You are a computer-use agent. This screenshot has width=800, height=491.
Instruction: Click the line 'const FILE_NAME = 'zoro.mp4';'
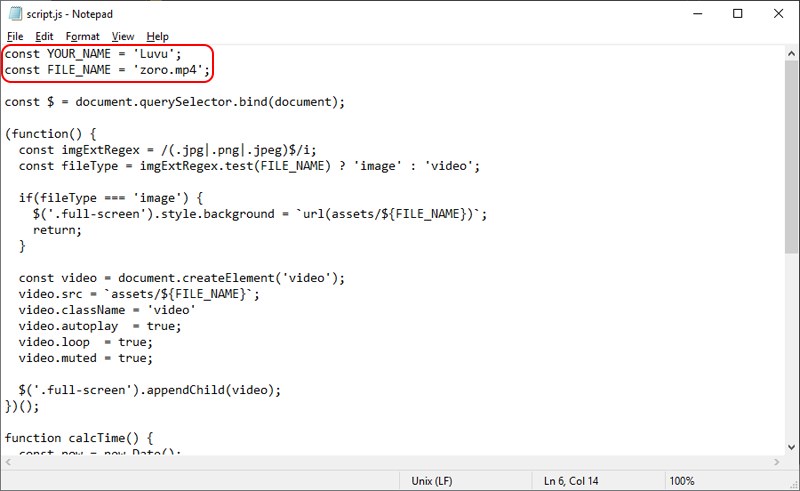(x=107, y=70)
